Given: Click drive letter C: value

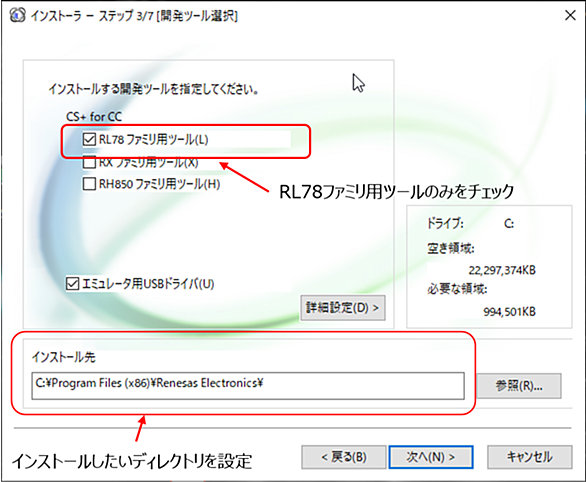Looking at the screenshot, I should (509, 223).
